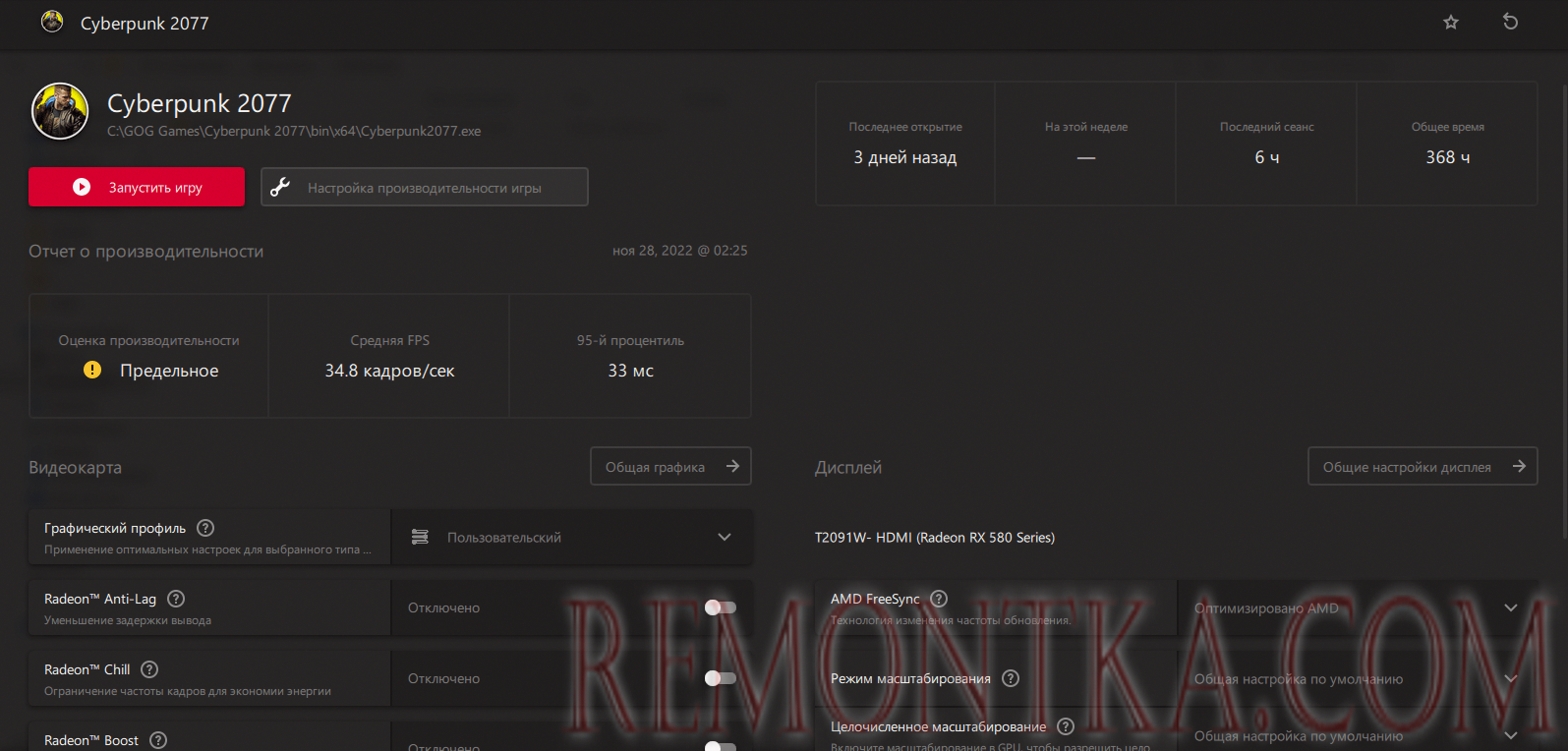Click help icon next to AMD FreeSync
Viewport: 1568px width, 751px height.
tap(939, 599)
